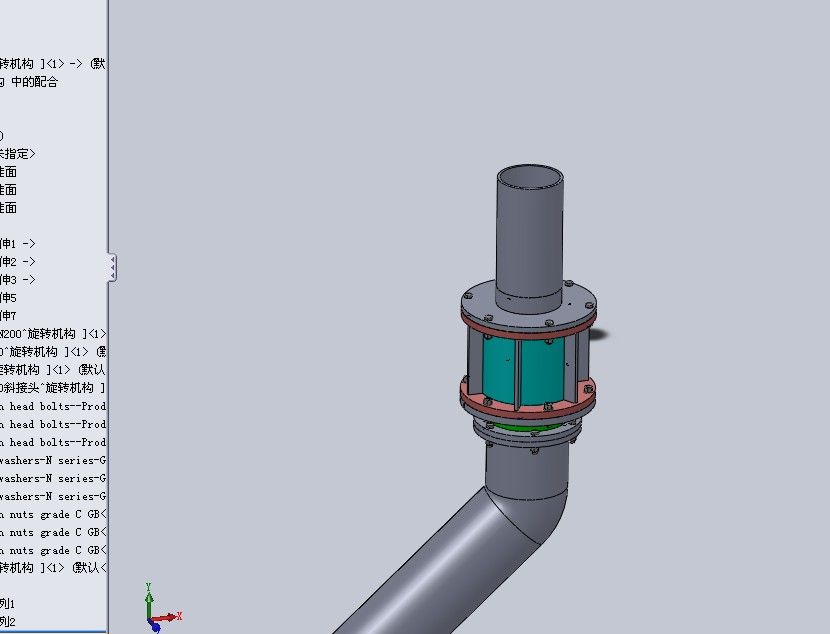The image size is (830, 634).
Task: Select the first 'head bolts--Prod' row
Action: tap(53, 406)
